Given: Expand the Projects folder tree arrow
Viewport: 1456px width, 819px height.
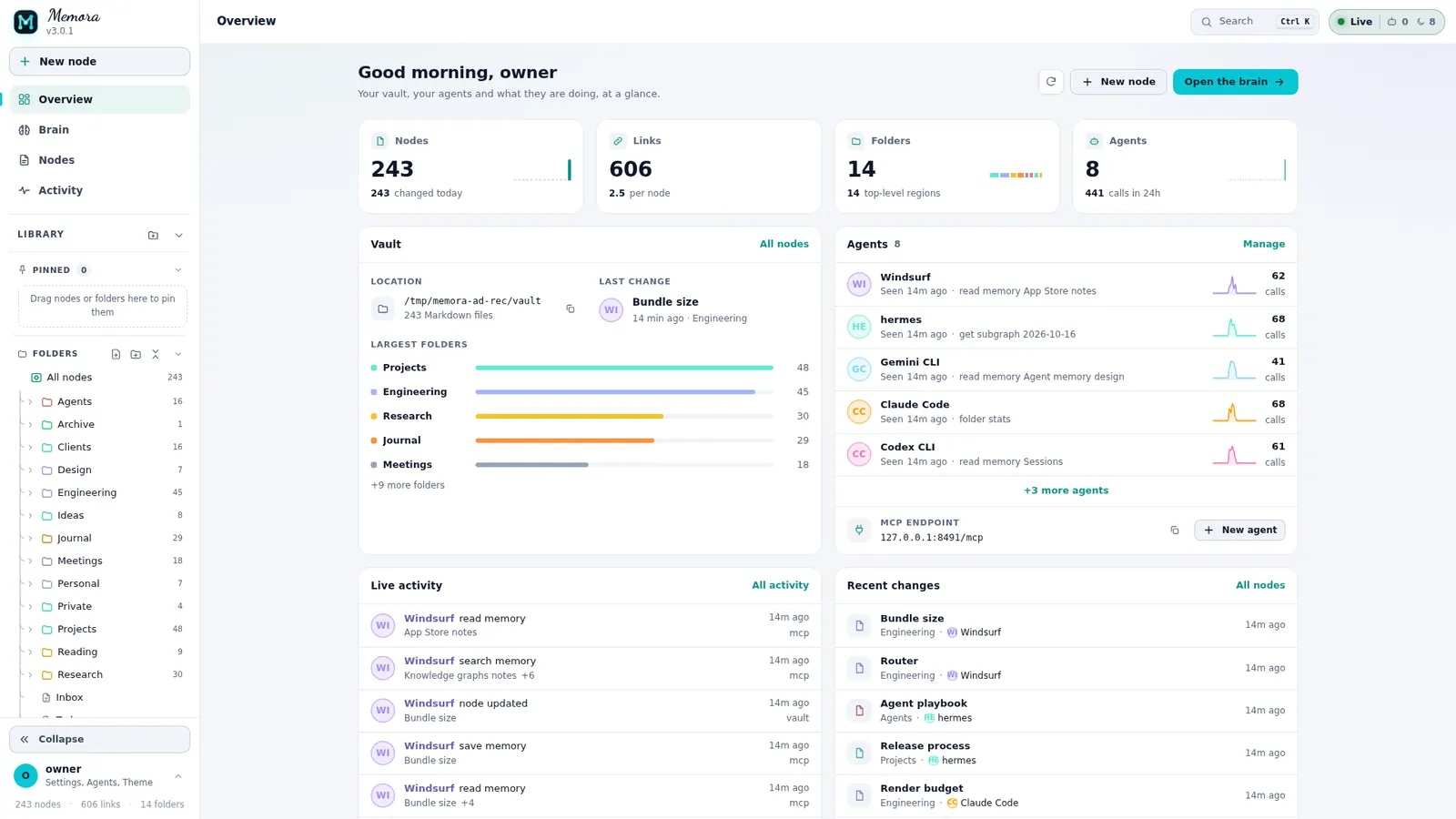Looking at the screenshot, I should tap(30, 629).
